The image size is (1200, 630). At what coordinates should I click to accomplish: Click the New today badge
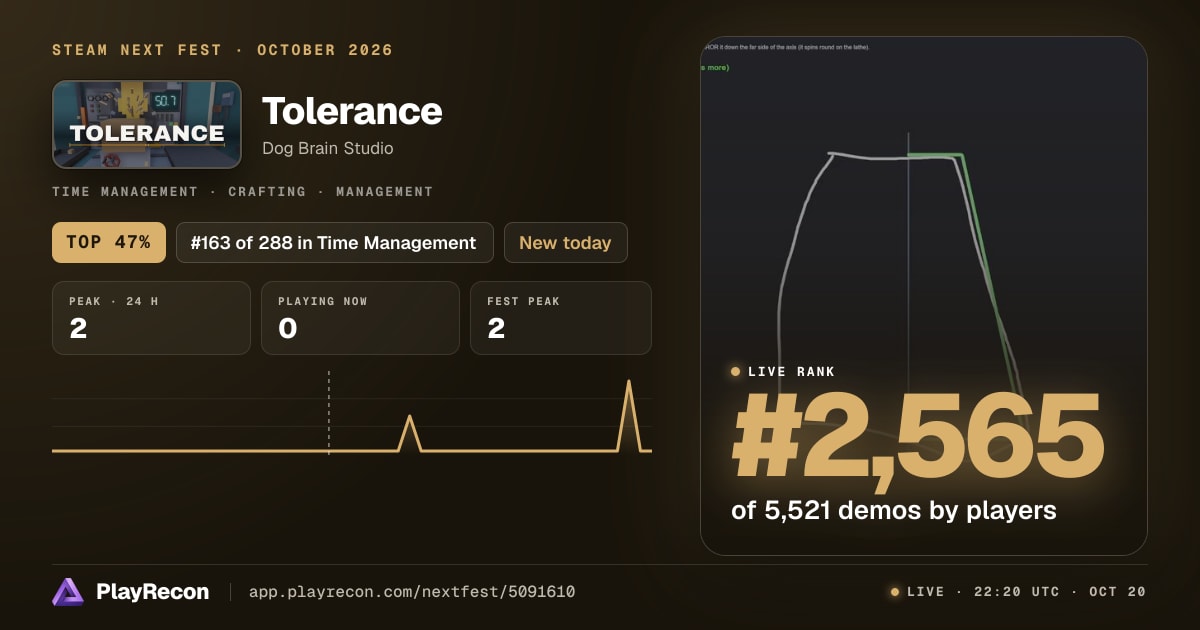[x=565, y=242]
